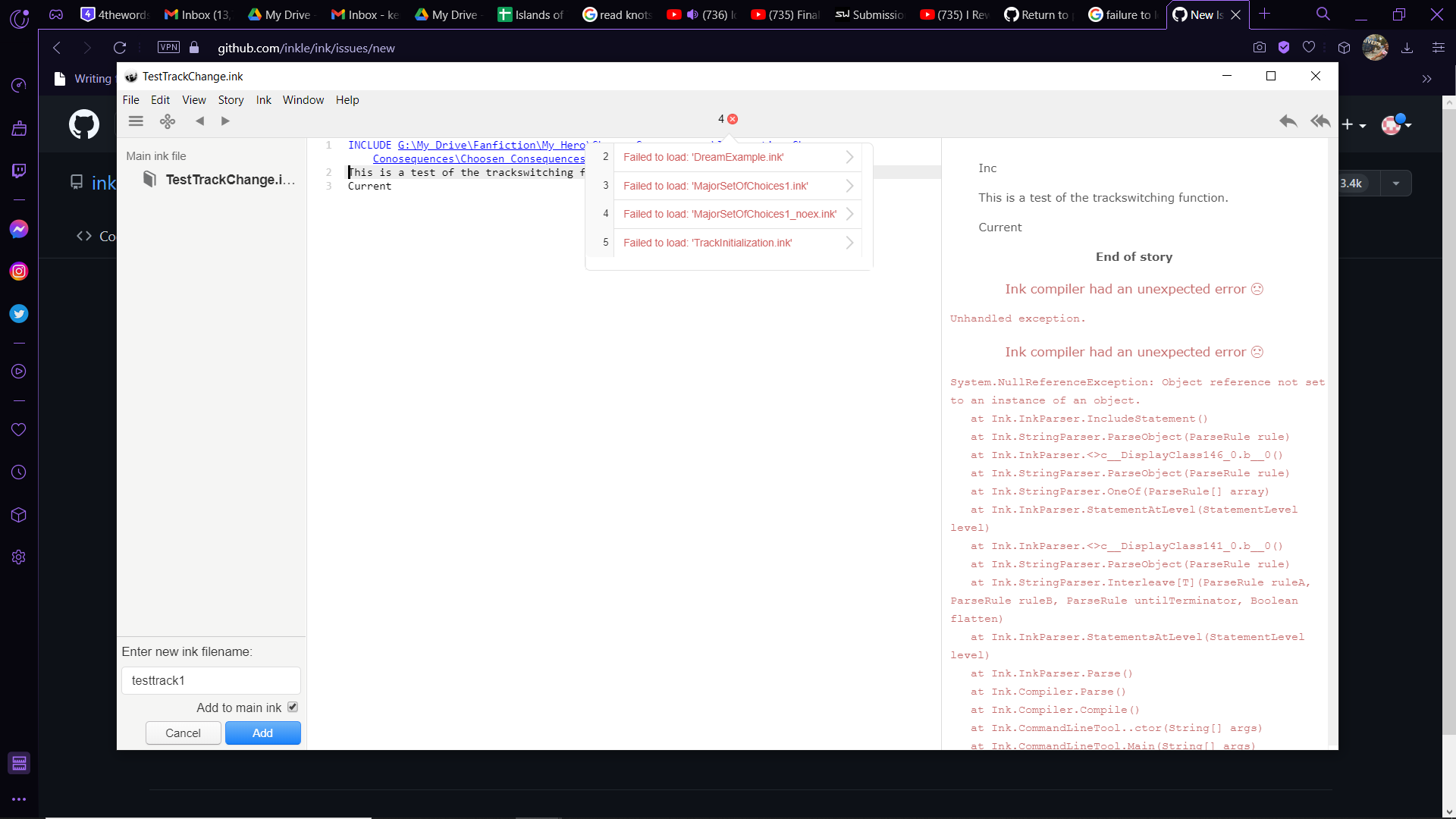Go forward with the right triangle arrow
This screenshot has width=1456, height=819.
[225, 121]
